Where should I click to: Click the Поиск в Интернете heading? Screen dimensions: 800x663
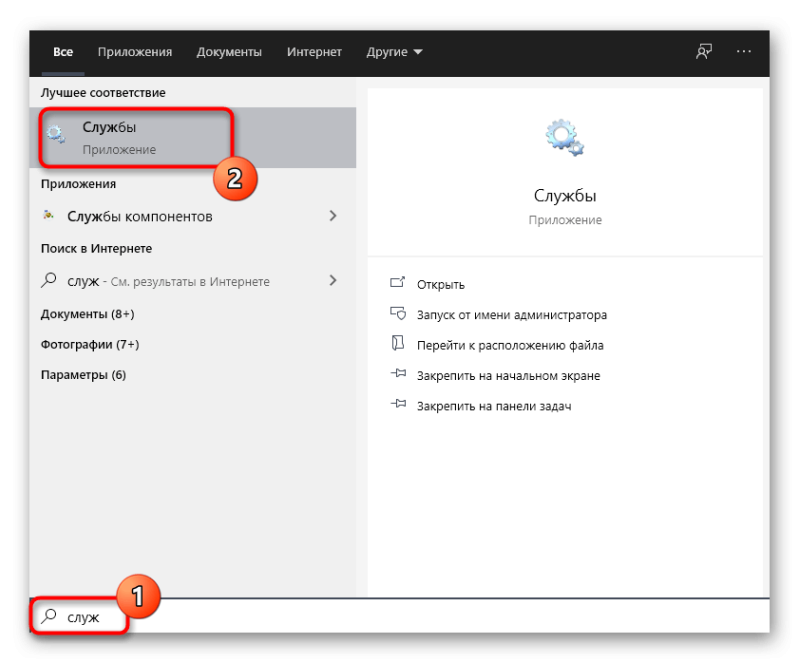pos(96,249)
